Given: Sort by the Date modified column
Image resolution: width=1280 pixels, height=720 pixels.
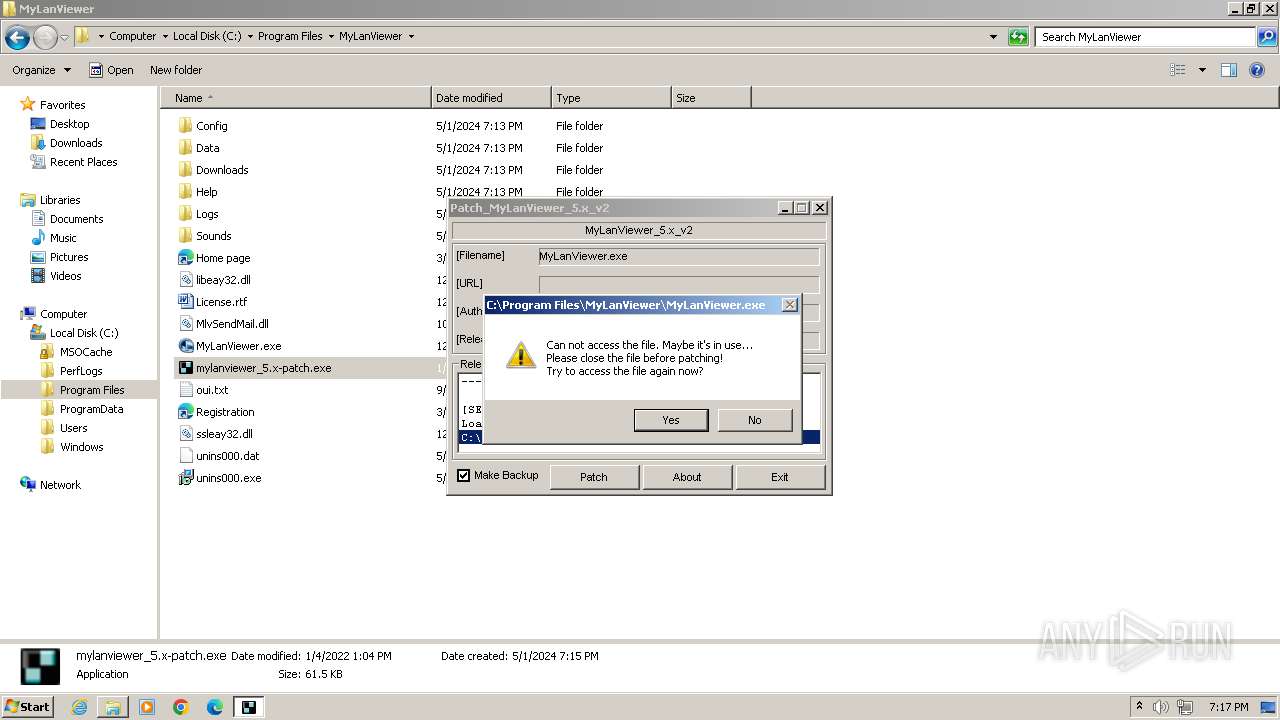Looking at the screenshot, I should click(491, 98).
